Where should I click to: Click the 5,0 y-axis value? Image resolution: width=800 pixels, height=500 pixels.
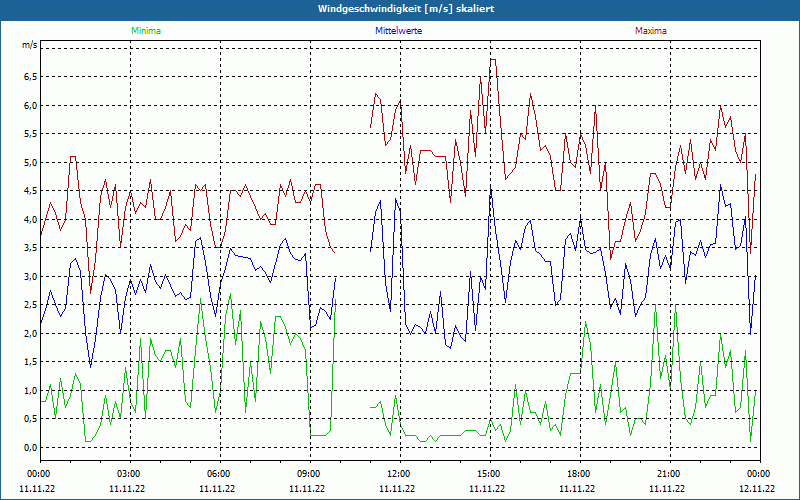[x=30, y=162]
